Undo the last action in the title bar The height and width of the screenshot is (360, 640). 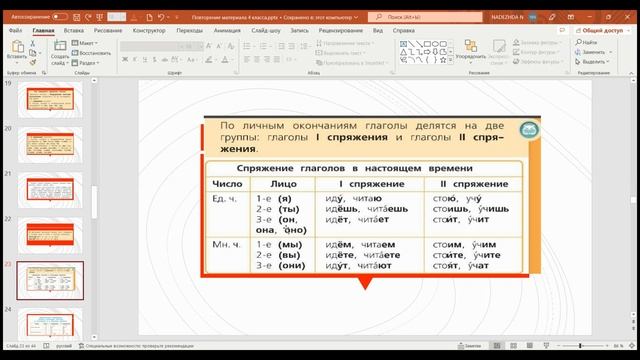click(x=161, y=17)
